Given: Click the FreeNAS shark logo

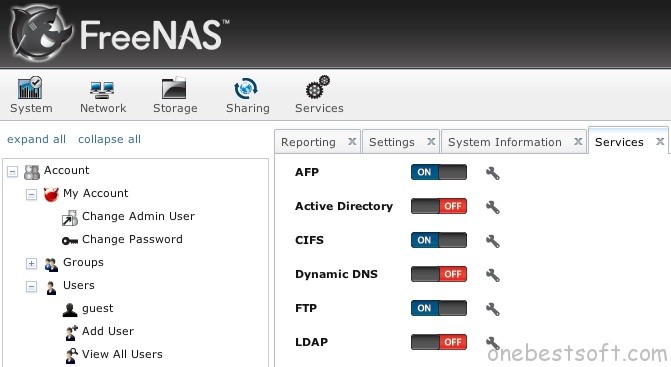Looking at the screenshot, I should click(x=41, y=33).
